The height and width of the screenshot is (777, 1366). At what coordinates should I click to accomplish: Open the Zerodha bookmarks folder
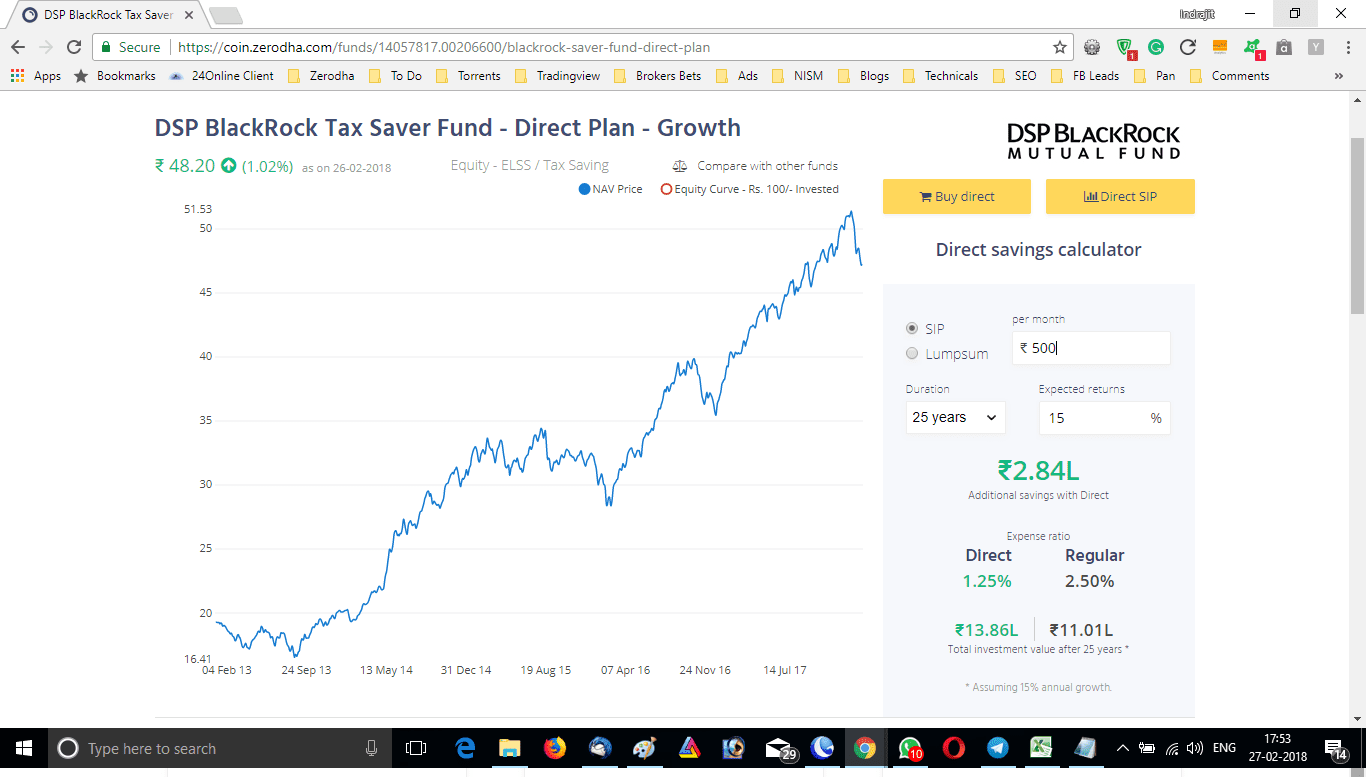click(319, 75)
